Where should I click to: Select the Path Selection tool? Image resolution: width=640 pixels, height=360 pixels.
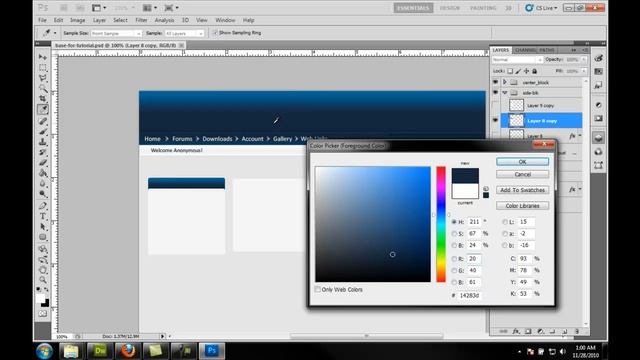[x=43, y=227]
